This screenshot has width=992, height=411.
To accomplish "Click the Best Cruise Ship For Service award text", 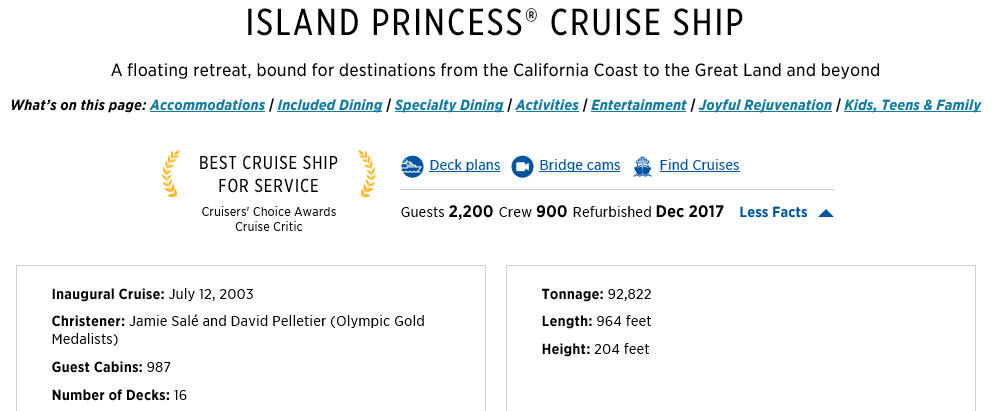I will [269, 174].
